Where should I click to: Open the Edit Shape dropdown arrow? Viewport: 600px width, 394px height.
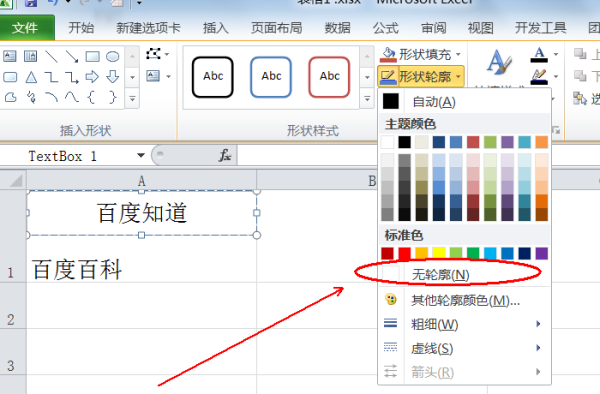tap(167, 54)
